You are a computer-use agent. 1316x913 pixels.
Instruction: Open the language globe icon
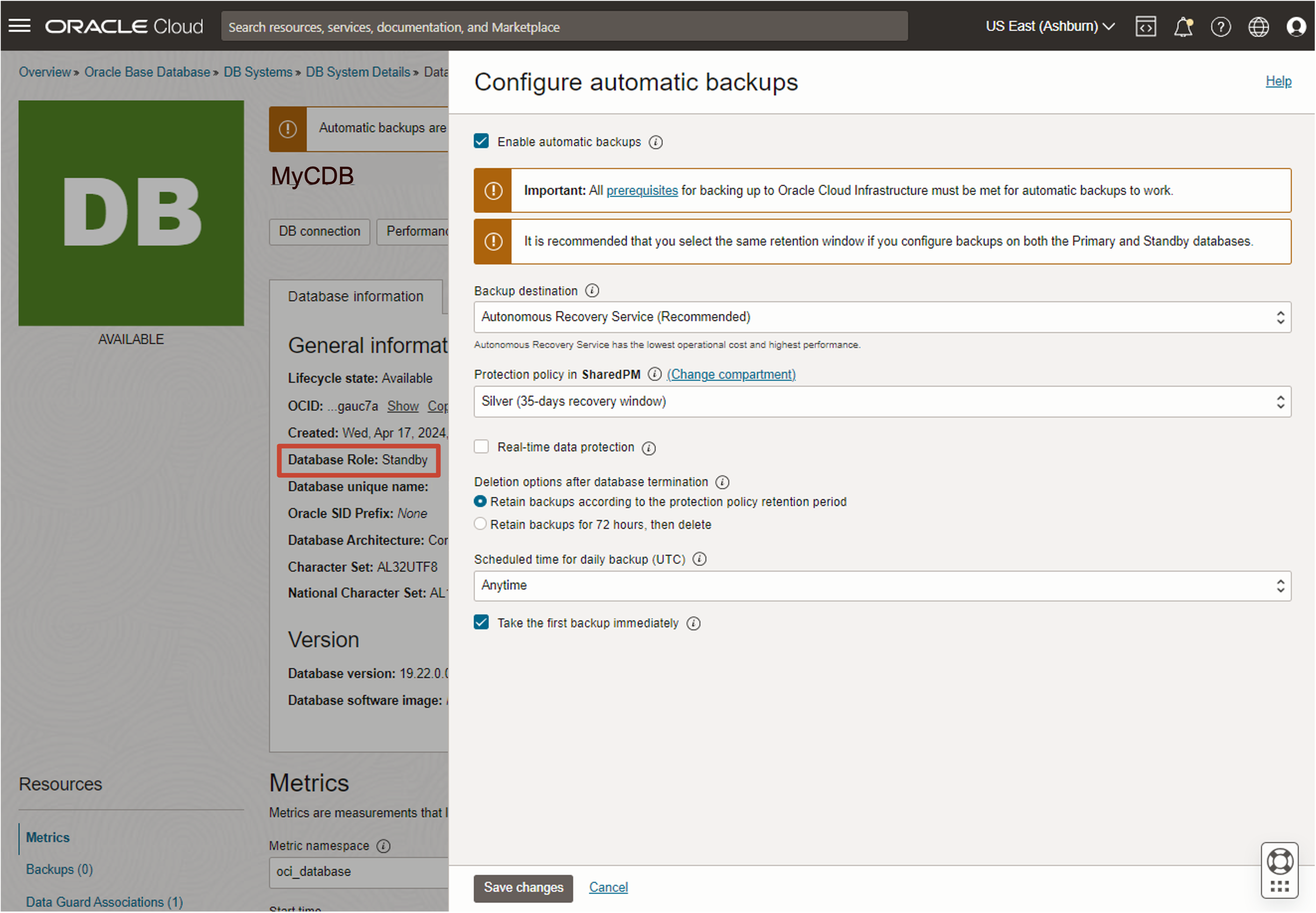click(1258, 26)
